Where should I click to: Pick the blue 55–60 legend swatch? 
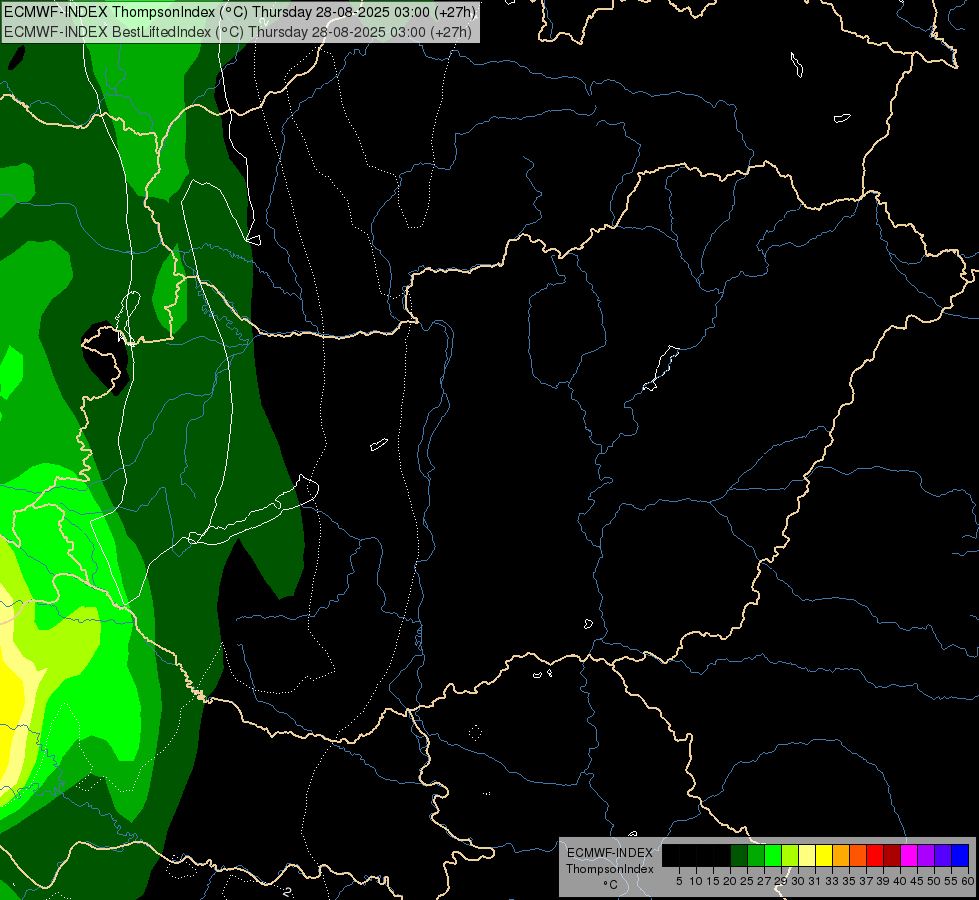pyautogui.click(x=960, y=855)
